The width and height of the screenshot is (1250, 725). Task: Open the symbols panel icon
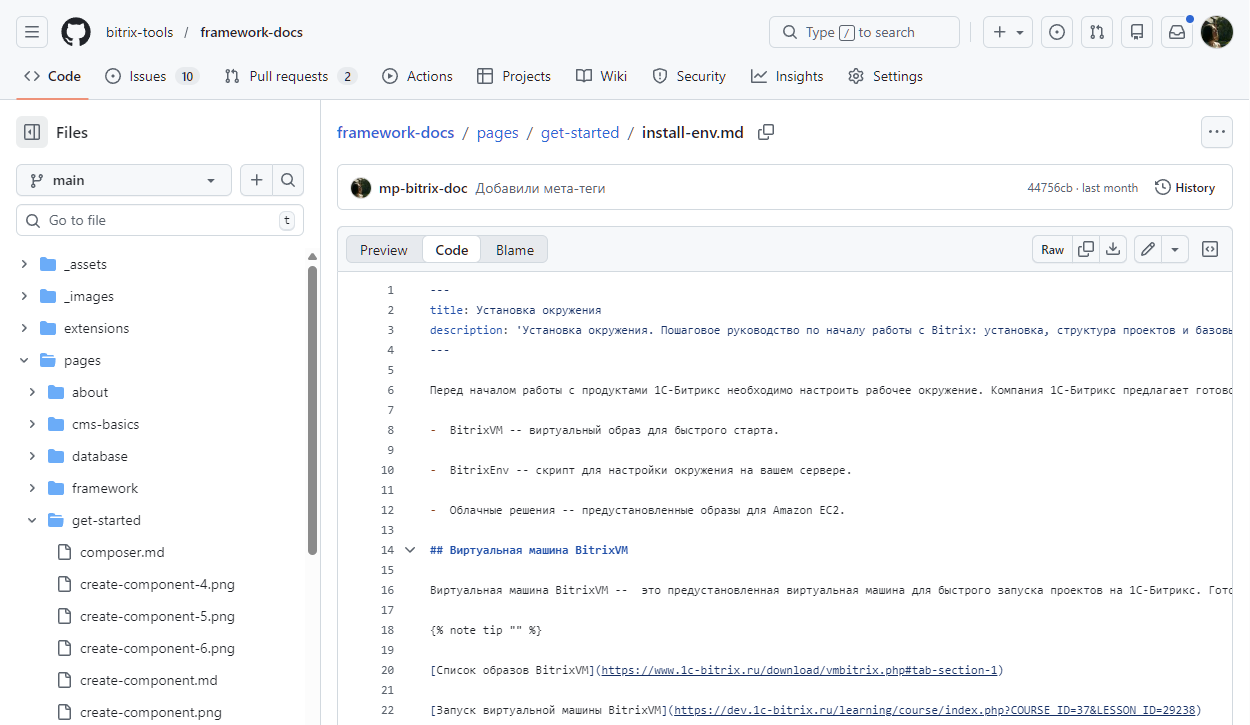click(1210, 250)
